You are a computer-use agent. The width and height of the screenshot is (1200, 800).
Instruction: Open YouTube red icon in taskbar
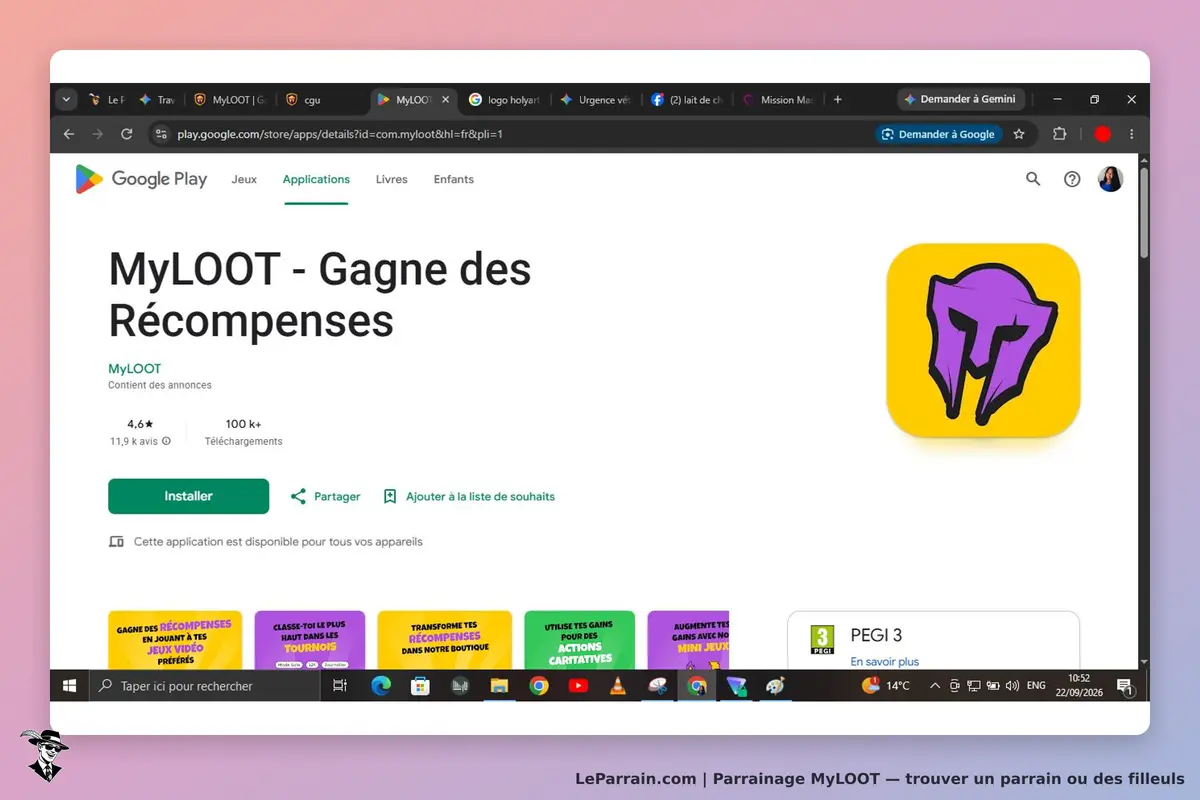(x=578, y=686)
